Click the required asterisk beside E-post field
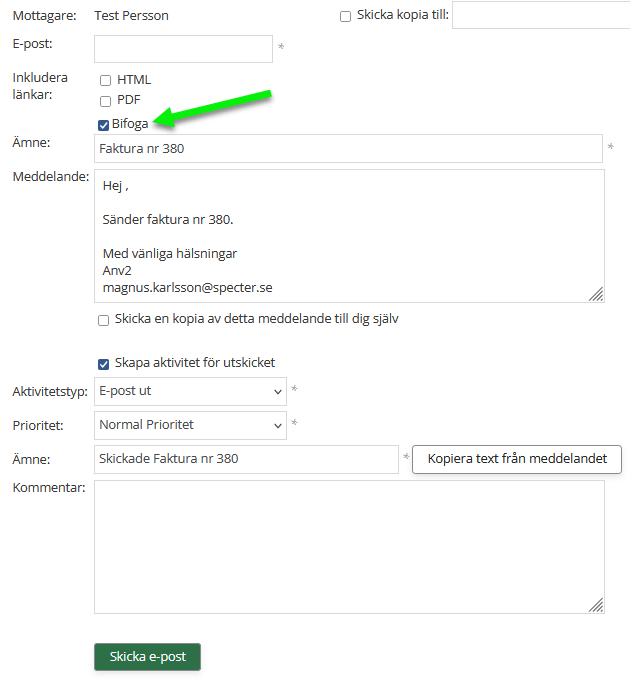Screen dimensions: 630x685 tap(281, 48)
